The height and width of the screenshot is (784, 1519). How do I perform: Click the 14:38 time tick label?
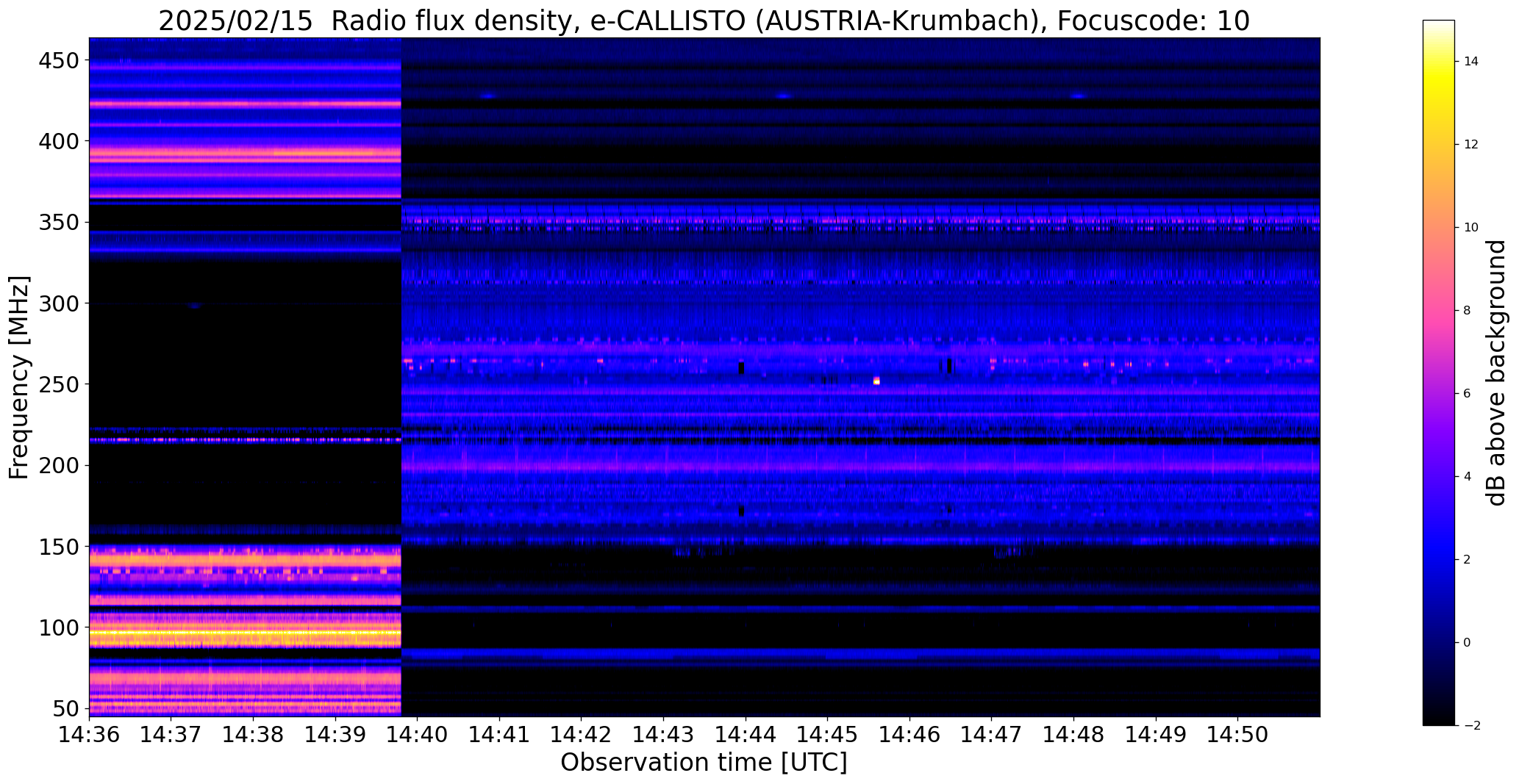click(254, 735)
